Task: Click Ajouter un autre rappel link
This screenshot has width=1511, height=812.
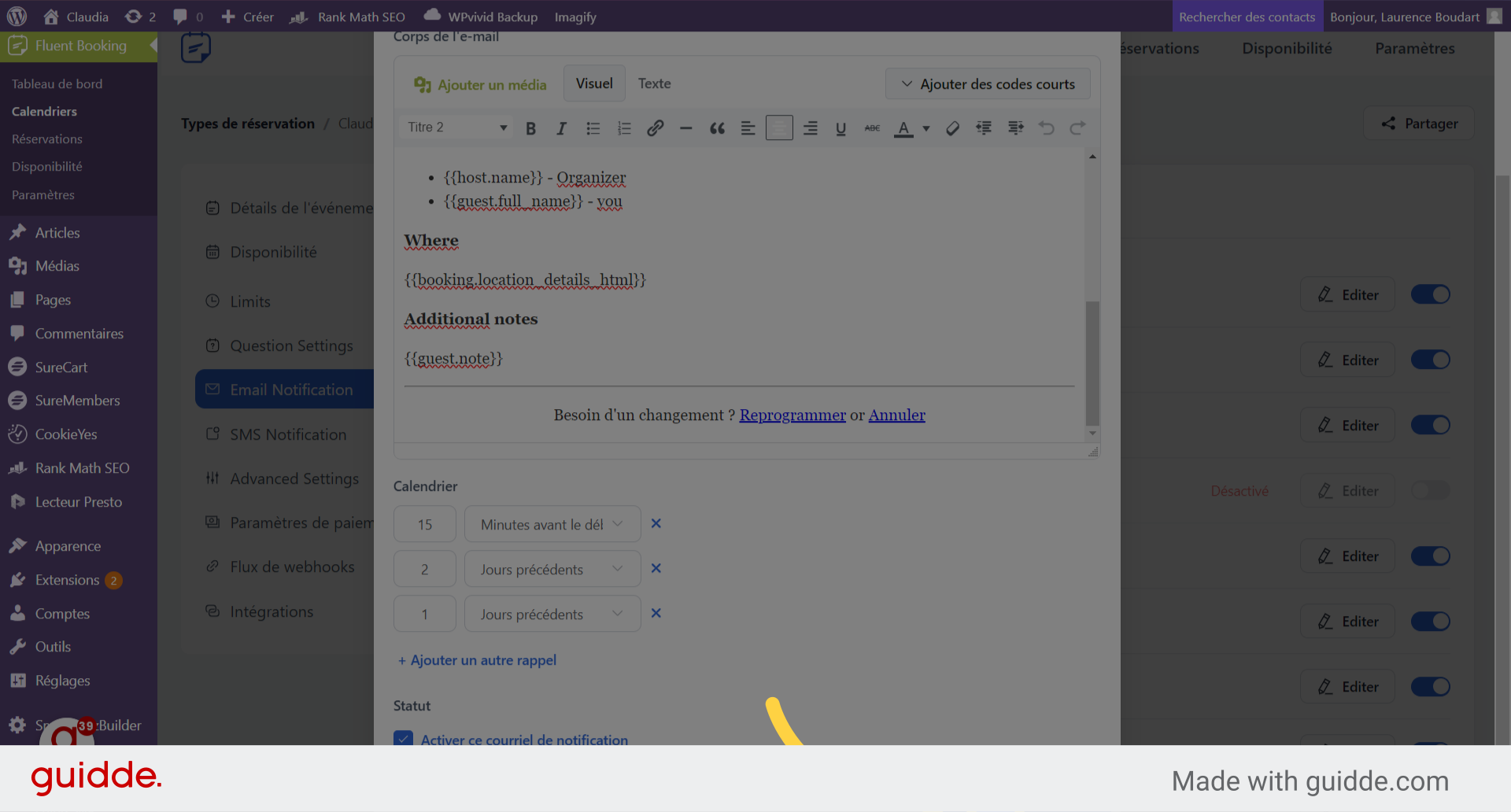Action: pos(478,661)
